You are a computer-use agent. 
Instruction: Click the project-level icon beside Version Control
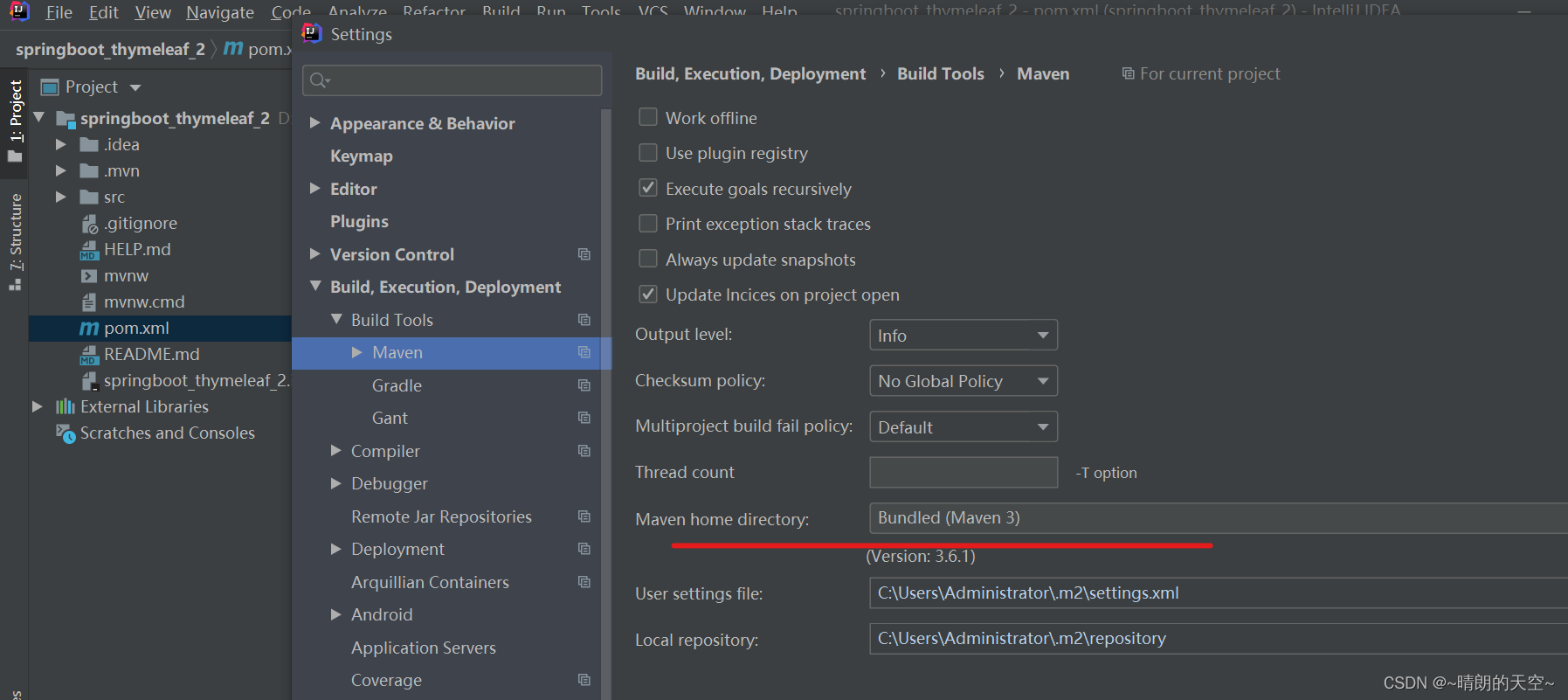pos(584,254)
